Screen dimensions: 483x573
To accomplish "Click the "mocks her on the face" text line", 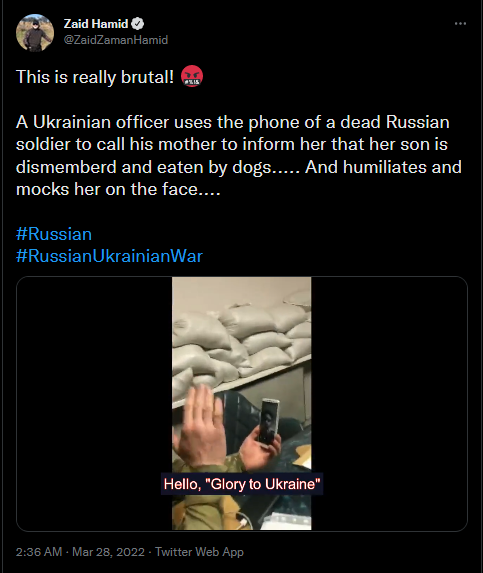I will coord(118,189).
